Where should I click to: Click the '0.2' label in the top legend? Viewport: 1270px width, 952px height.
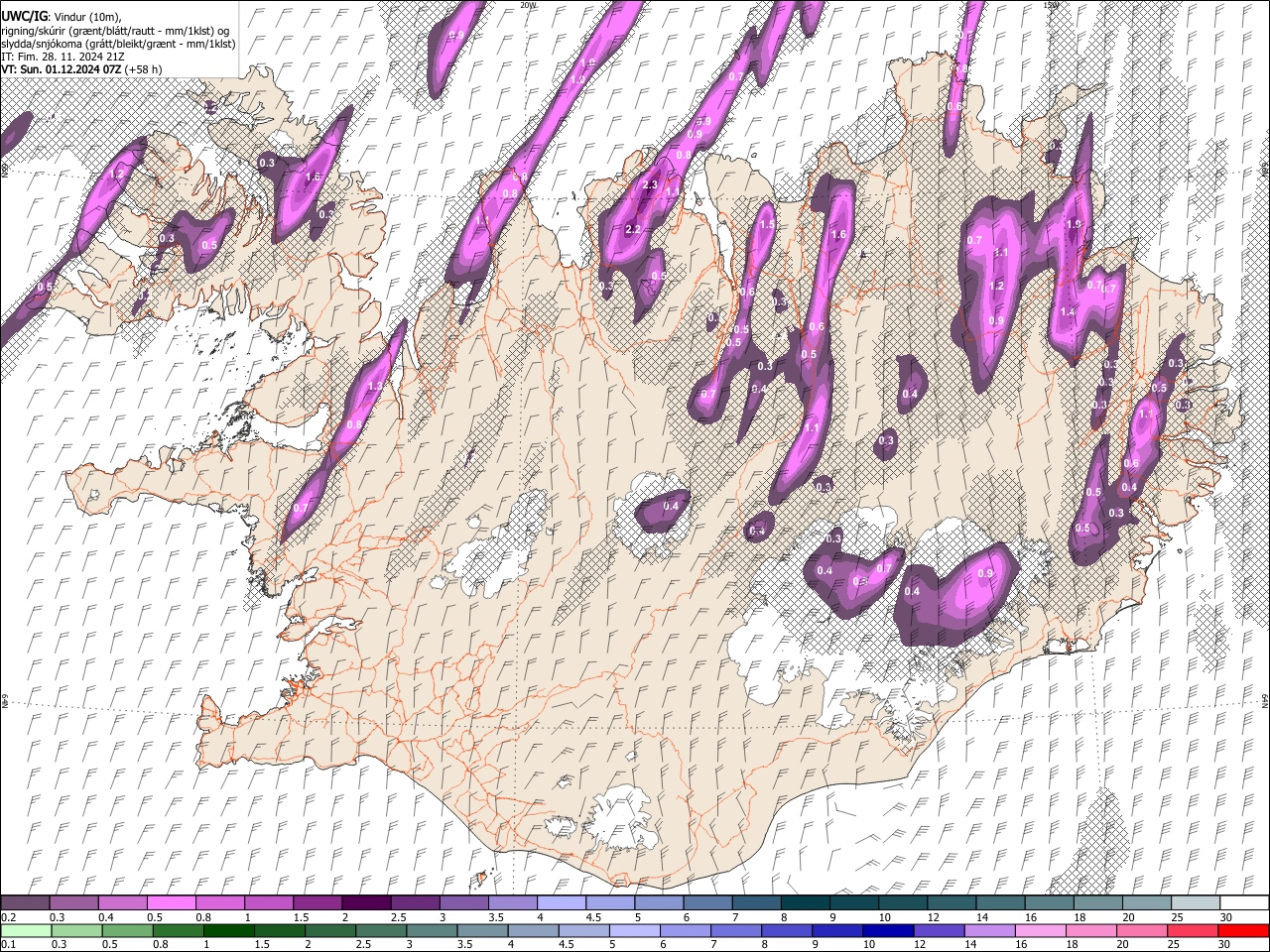(8, 917)
